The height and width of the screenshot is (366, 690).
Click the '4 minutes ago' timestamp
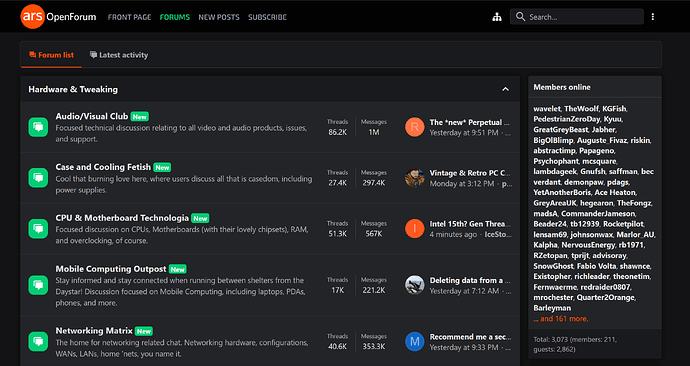[453, 234]
